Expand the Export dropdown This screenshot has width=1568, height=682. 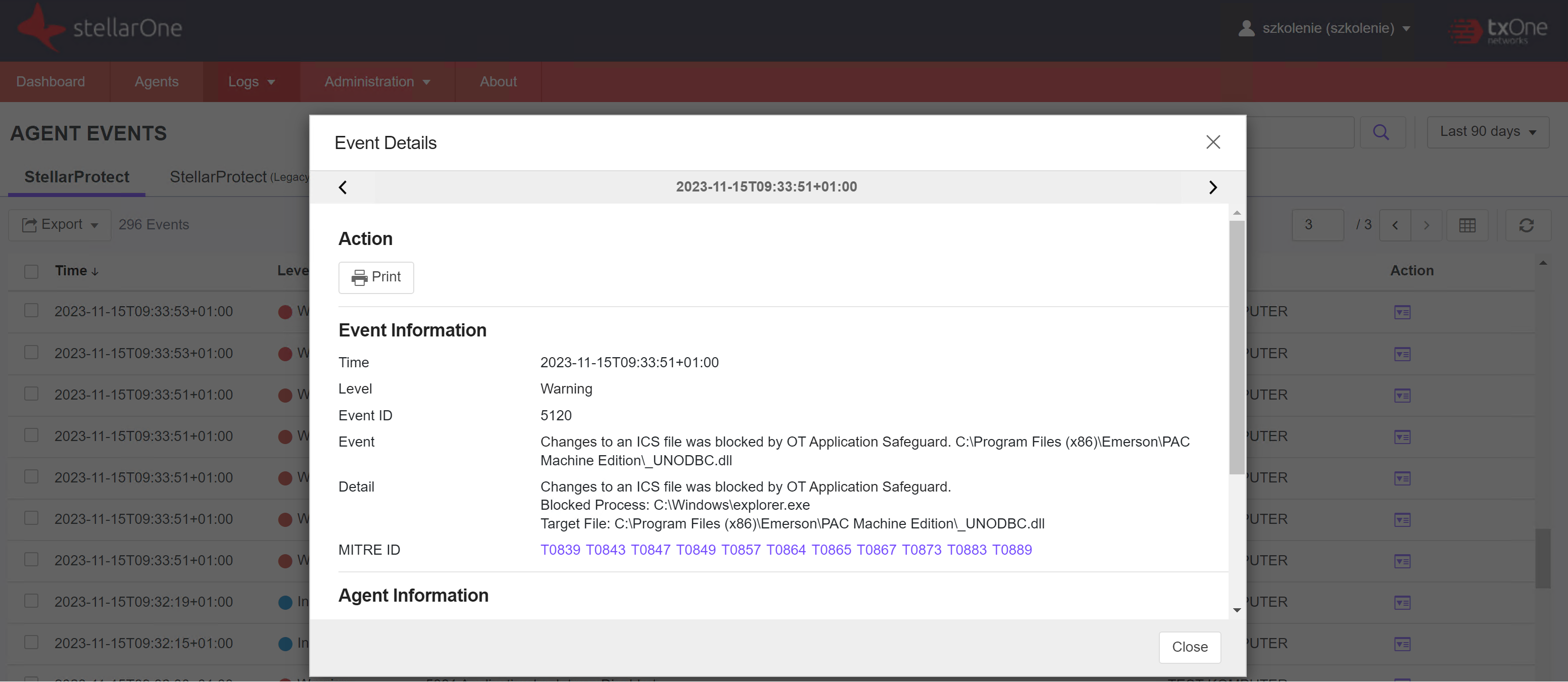[x=60, y=225]
